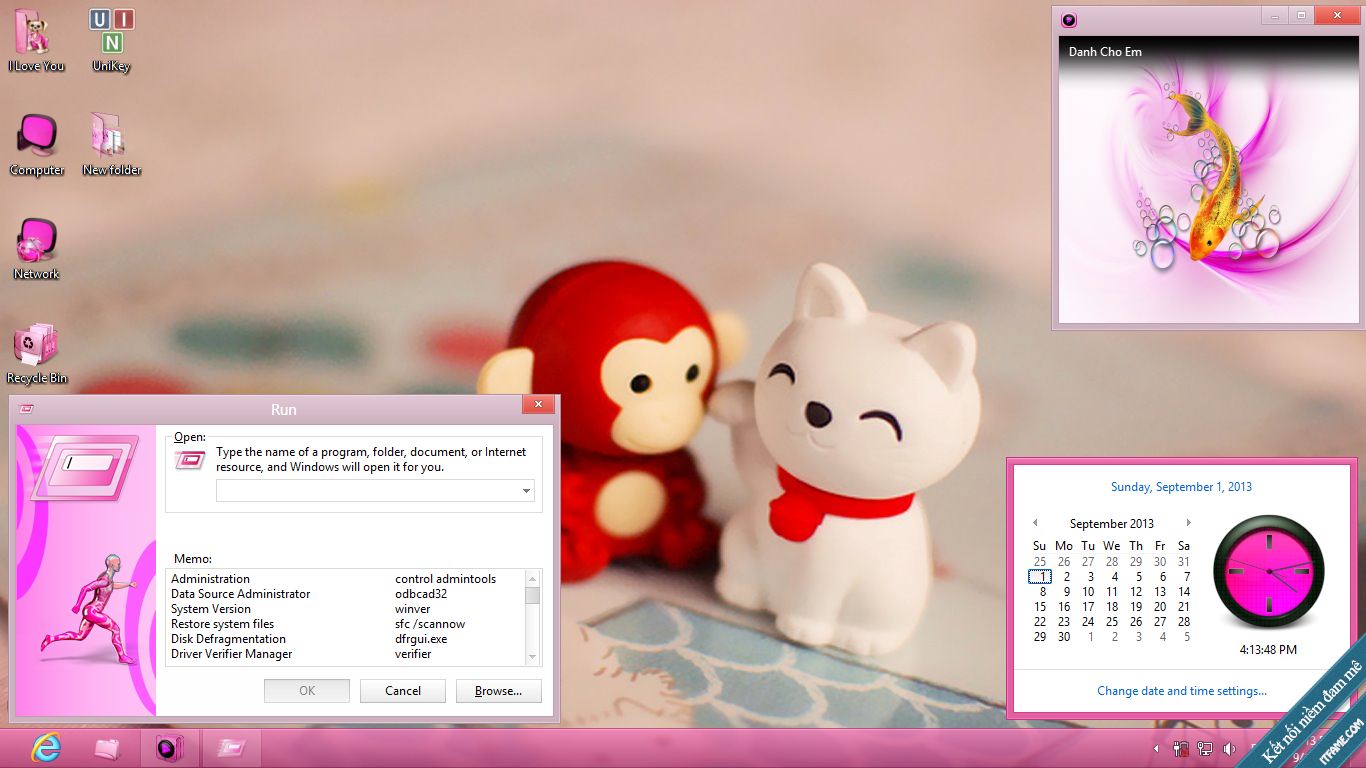This screenshot has height=768, width=1366.
Task: Click the 4:13:48 PM time text
Action: [1268, 650]
